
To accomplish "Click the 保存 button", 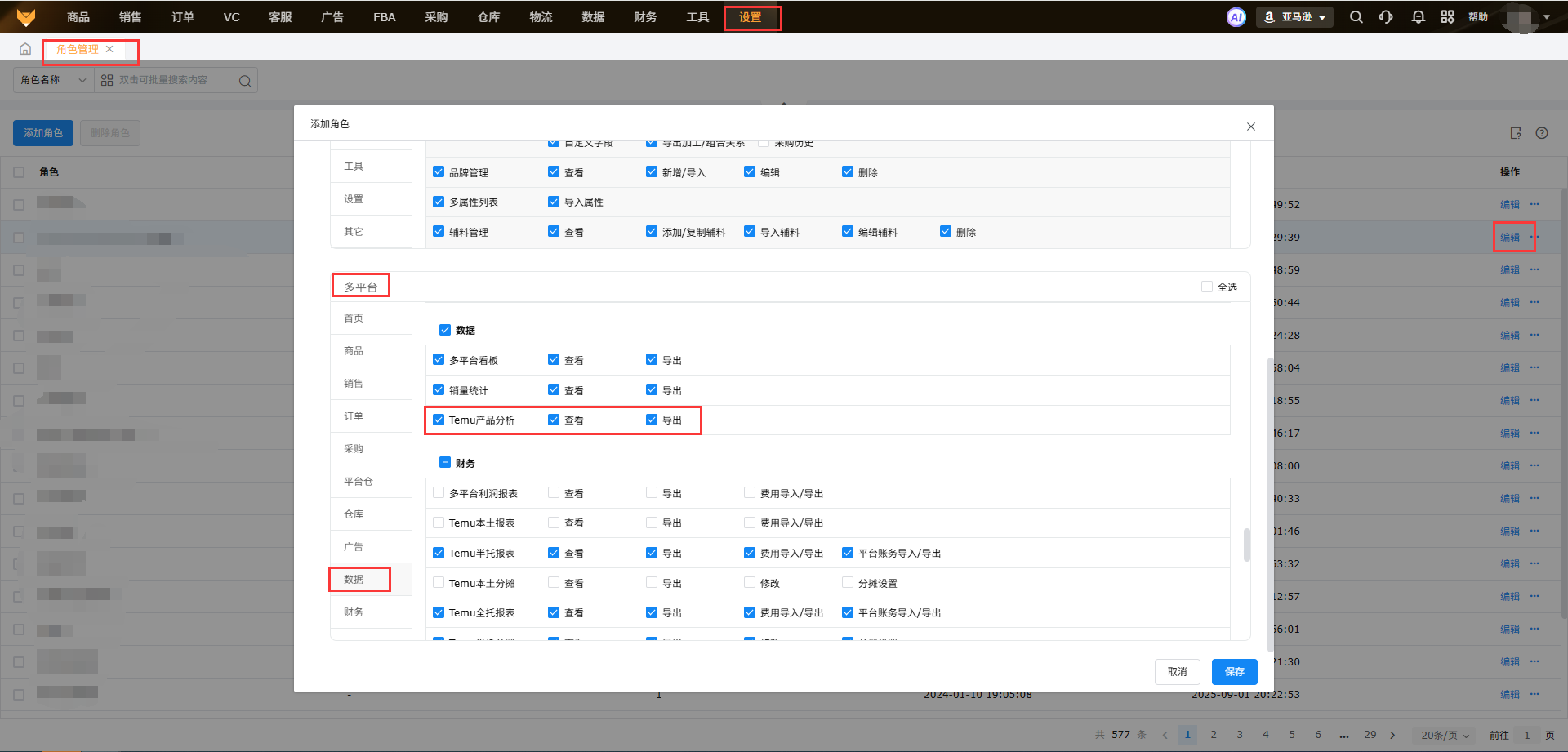I will (1235, 672).
